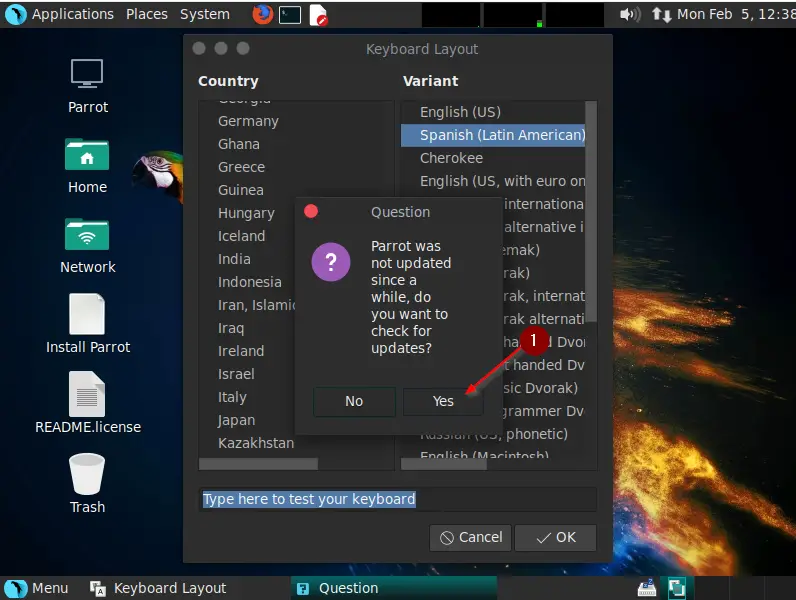Viewport: 796px width, 600px height.
Task: Select Iraq in Country list
Action: tap(231, 328)
